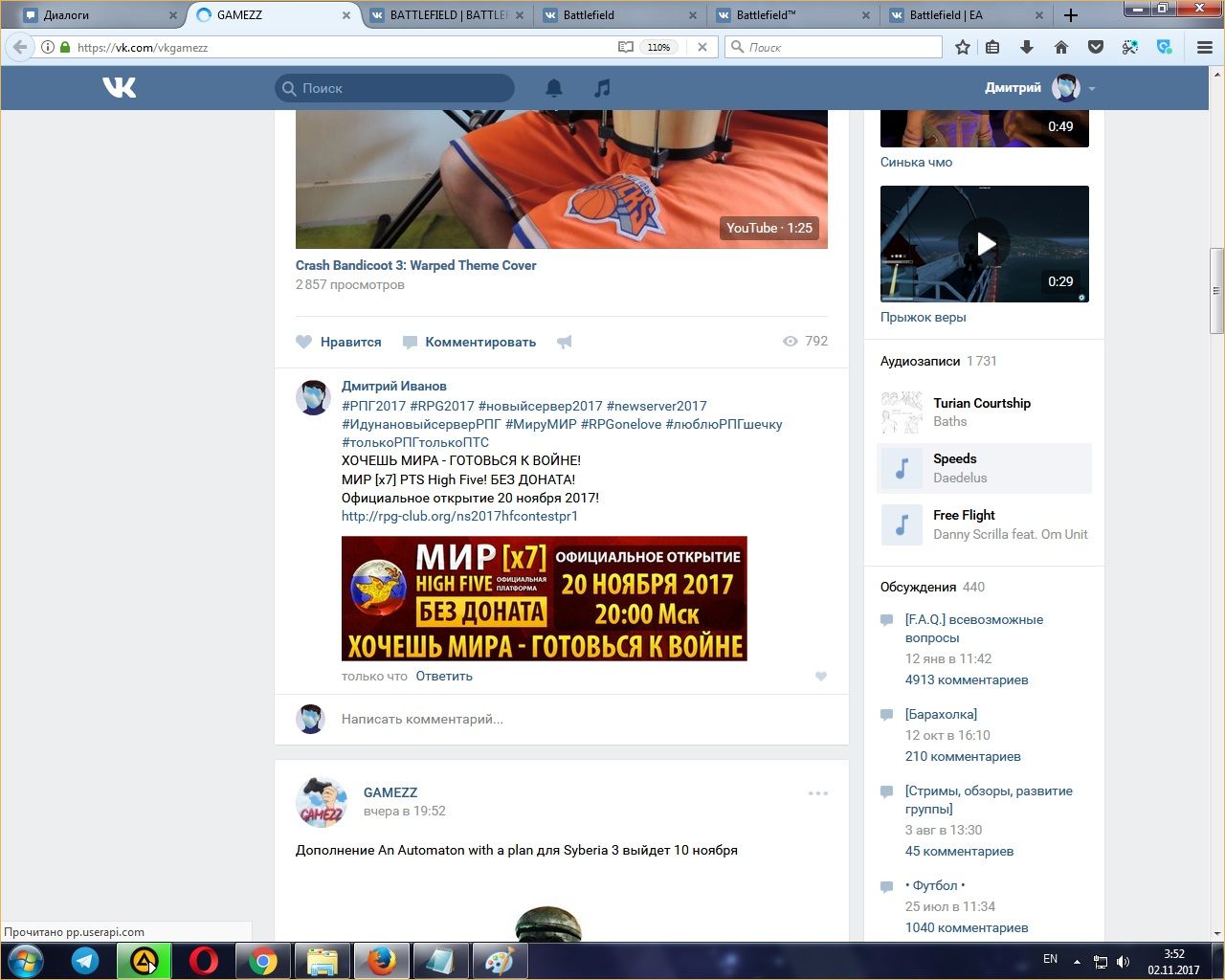The width and height of the screenshot is (1225, 980).
Task: Open the Crash Bandicoot video thumbnail
Action: pyautogui.click(x=562, y=179)
